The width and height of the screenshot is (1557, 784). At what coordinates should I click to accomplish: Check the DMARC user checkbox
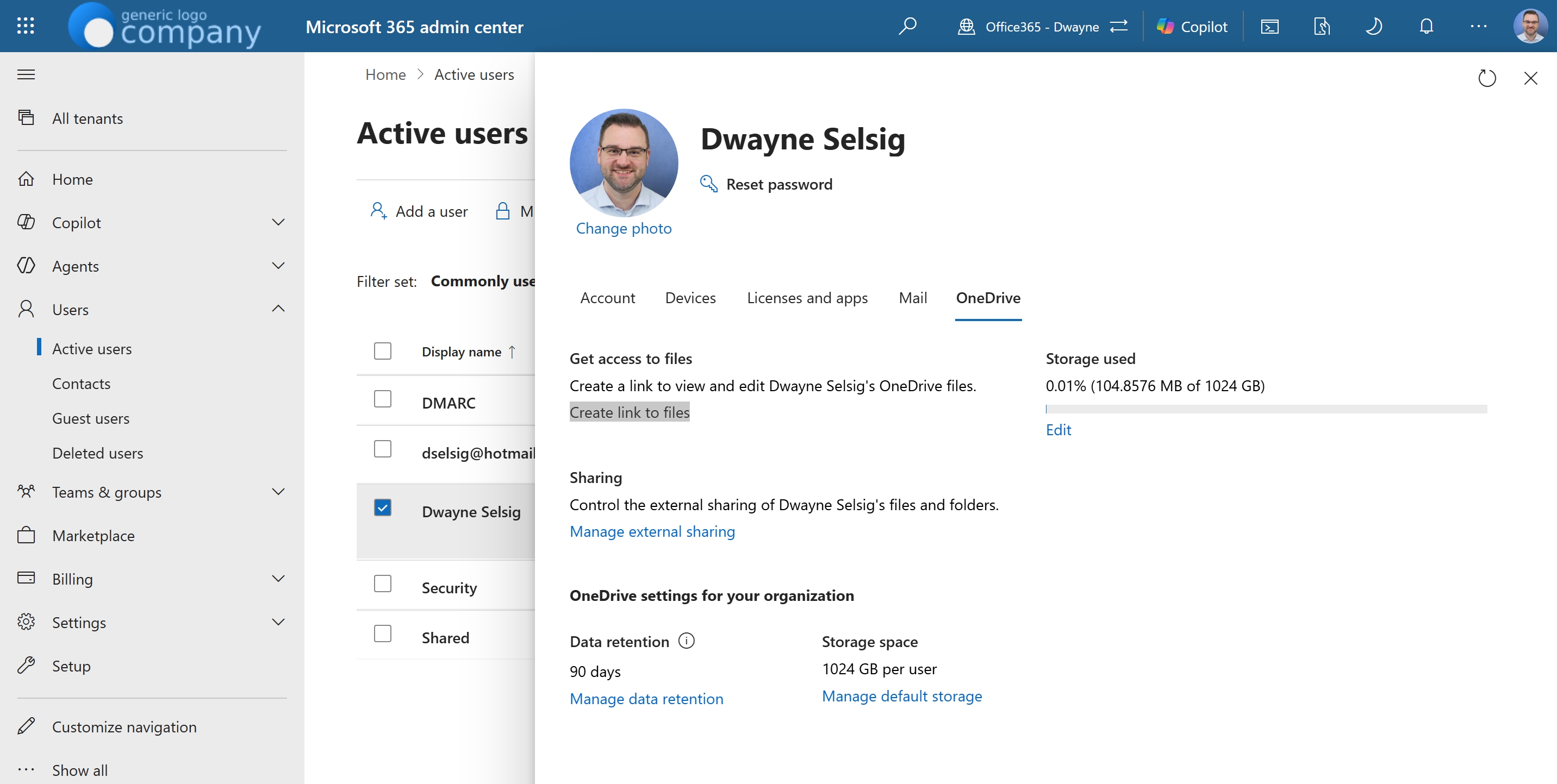pyautogui.click(x=383, y=399)
